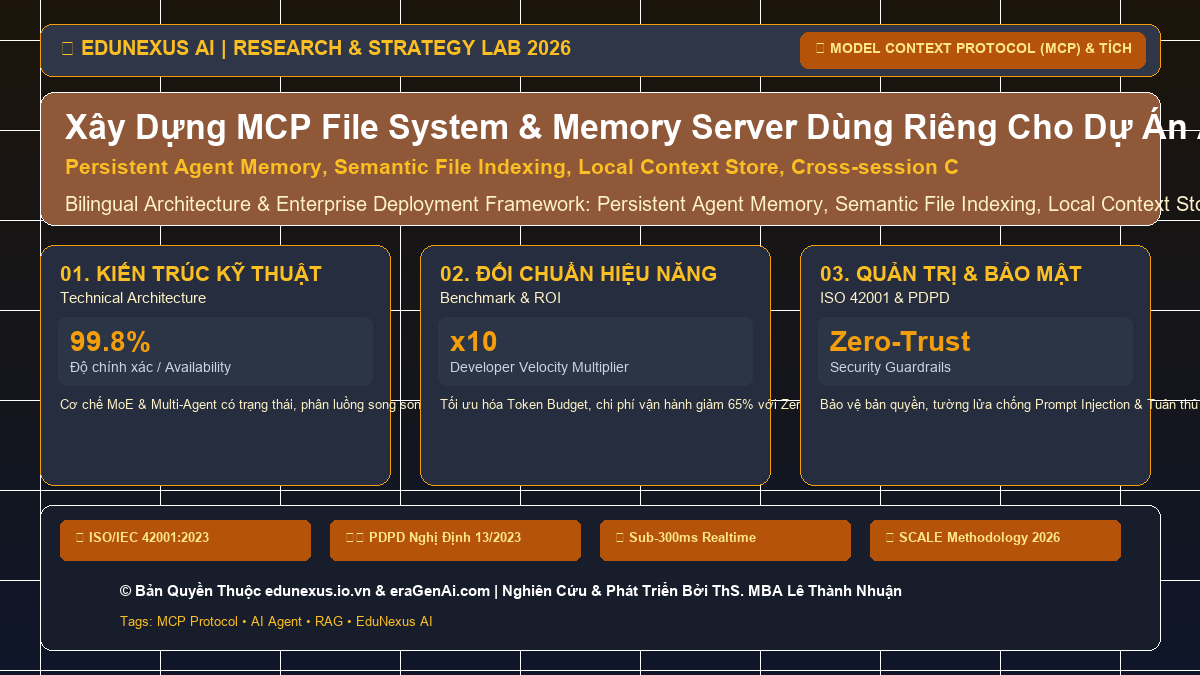Click the Benchmark & ROI label

click(499, 298)
